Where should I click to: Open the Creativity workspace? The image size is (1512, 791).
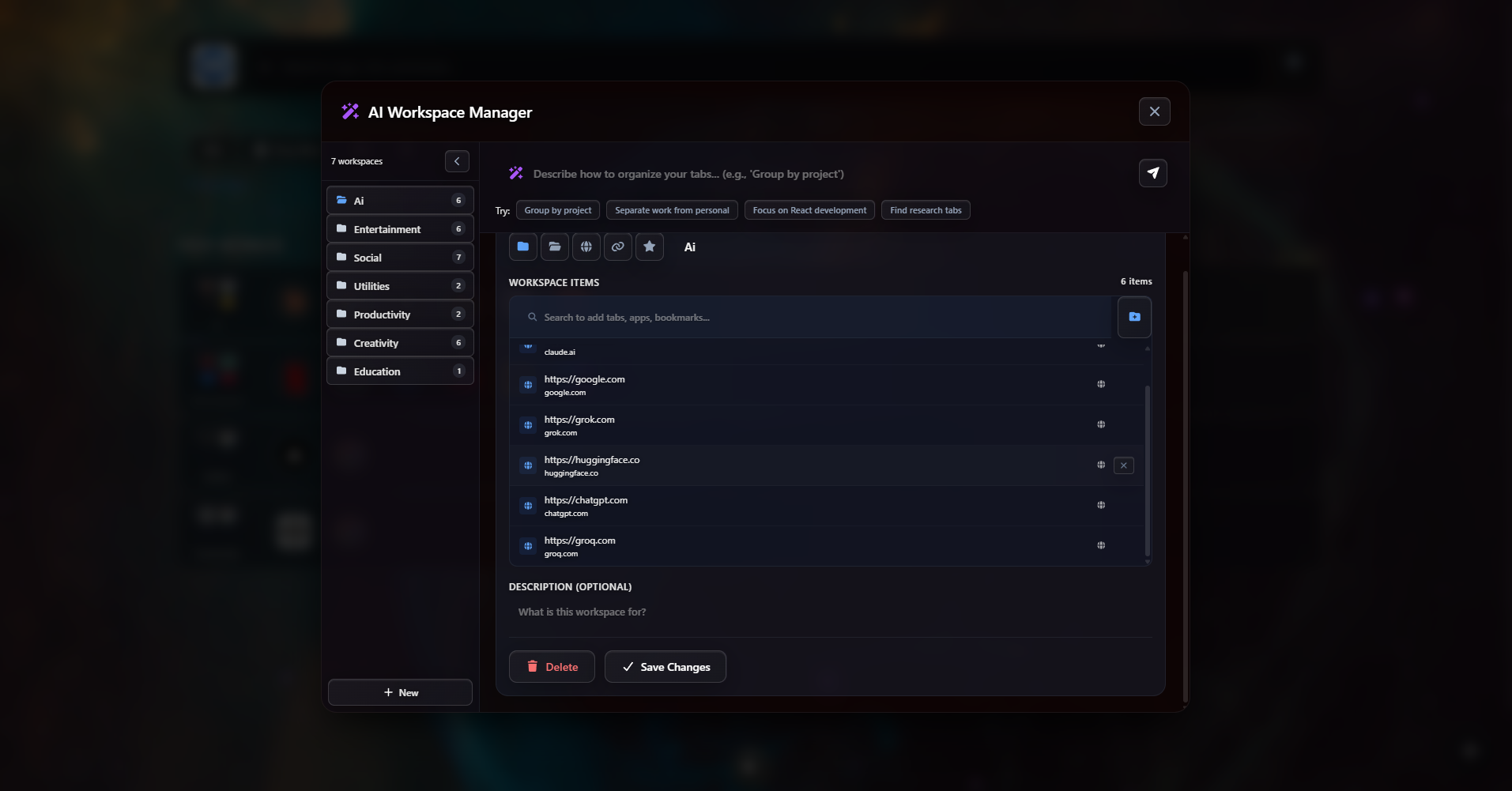tap(400, 342)
